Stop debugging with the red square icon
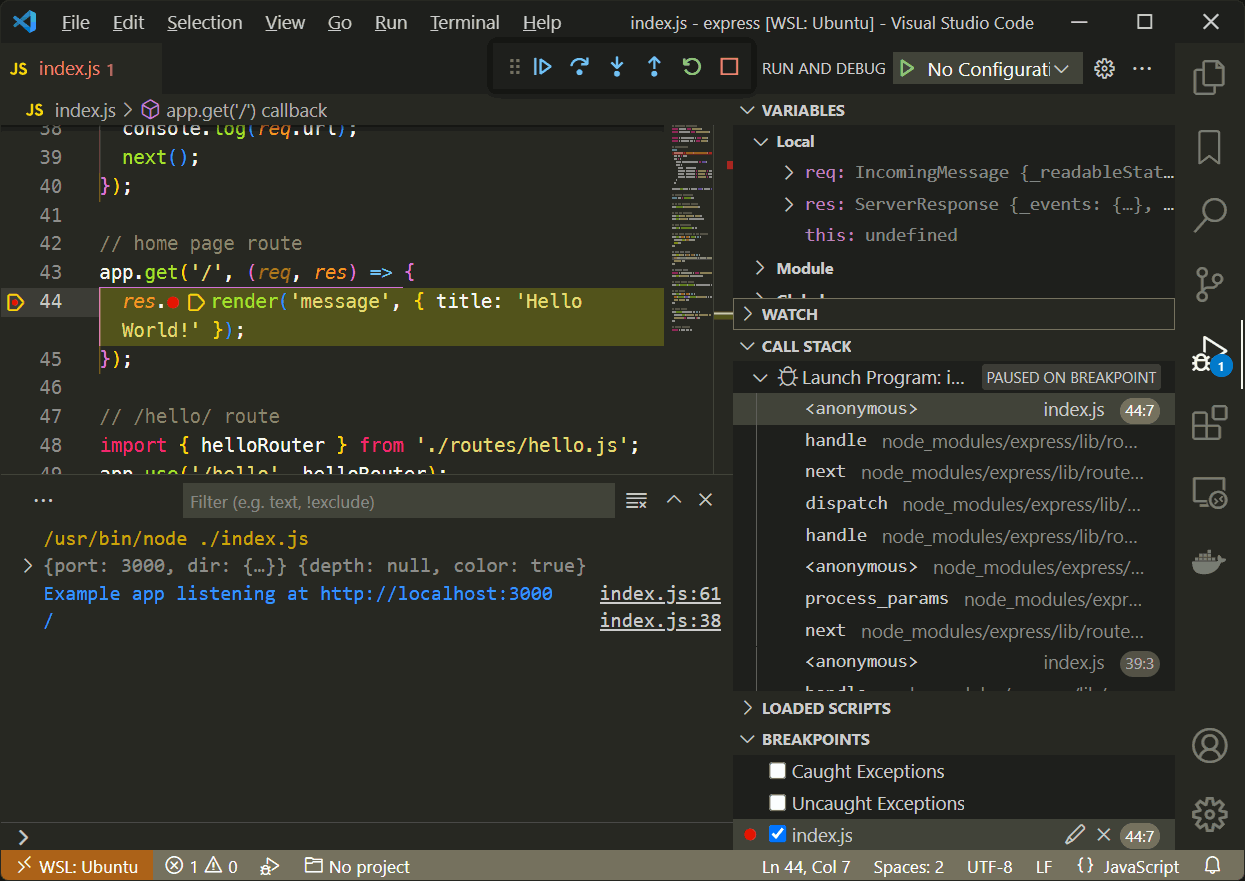1245x881 pixels. coord(729,66)
